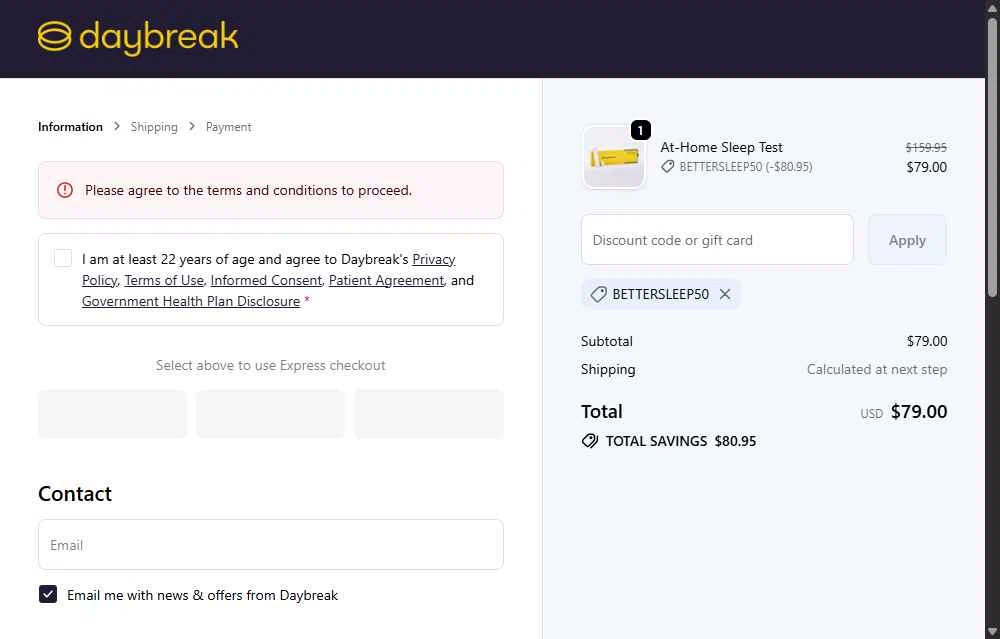Open the Informed Consent link

tap(266, 281)
